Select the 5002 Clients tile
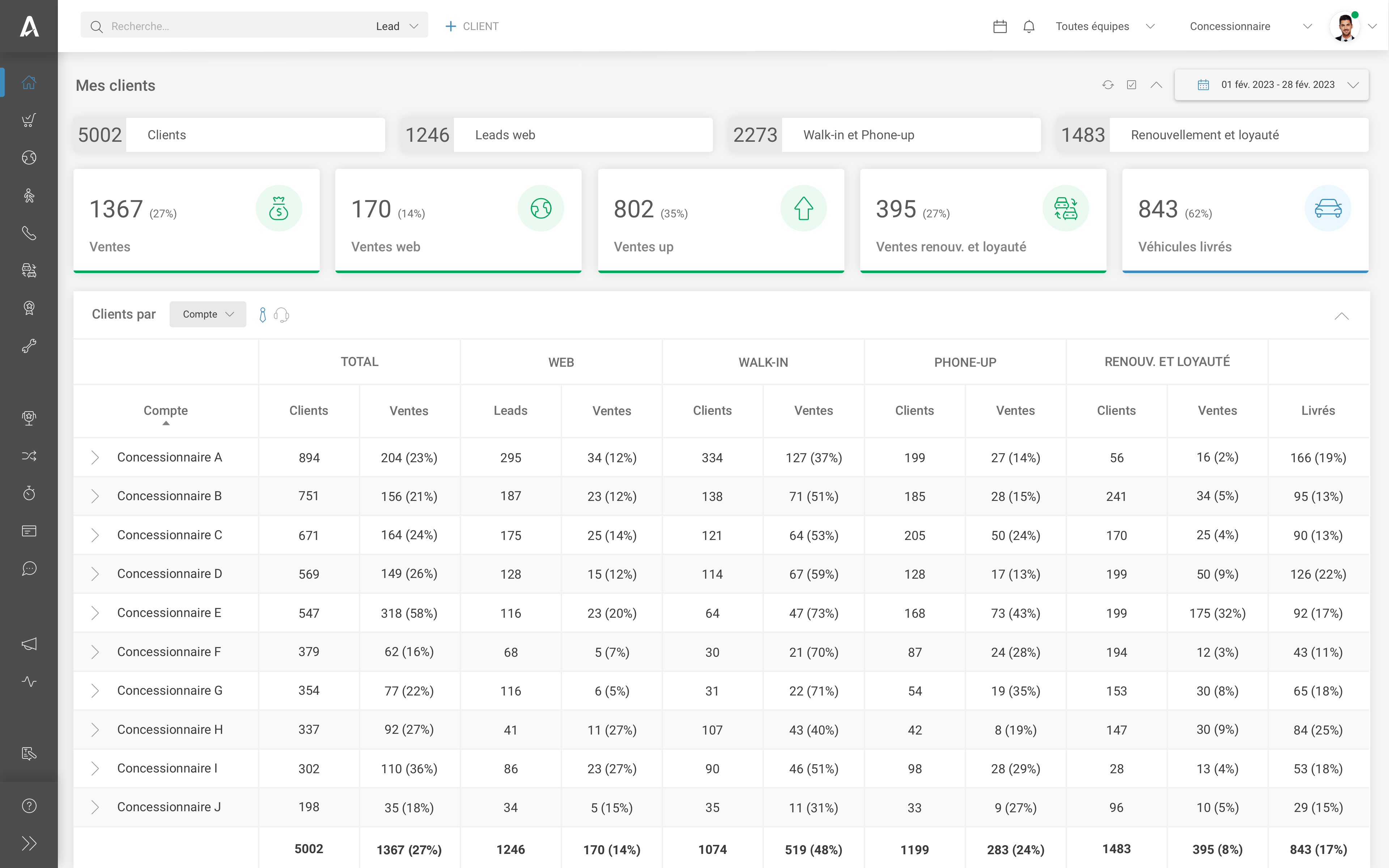This screenshot has width=1389, height=868. pyautogui.click(x=230, y=135)
